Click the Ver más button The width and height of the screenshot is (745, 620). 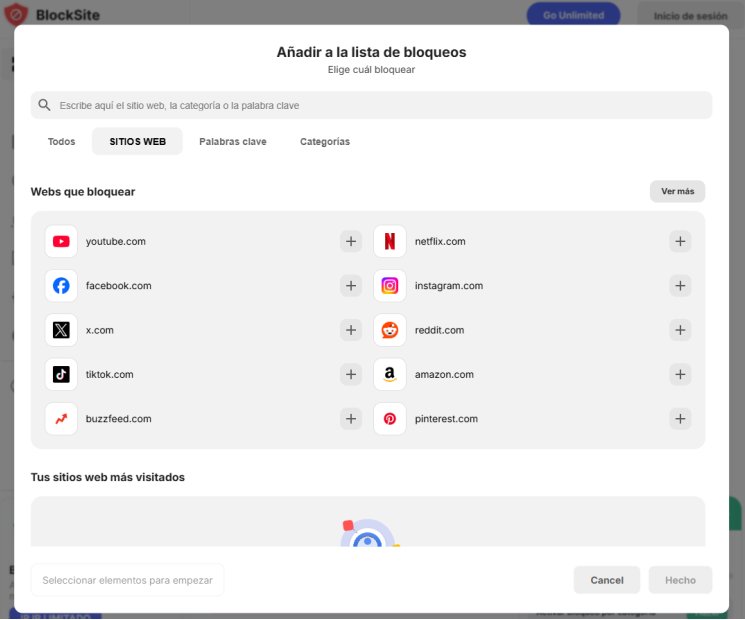click(678, 191)
